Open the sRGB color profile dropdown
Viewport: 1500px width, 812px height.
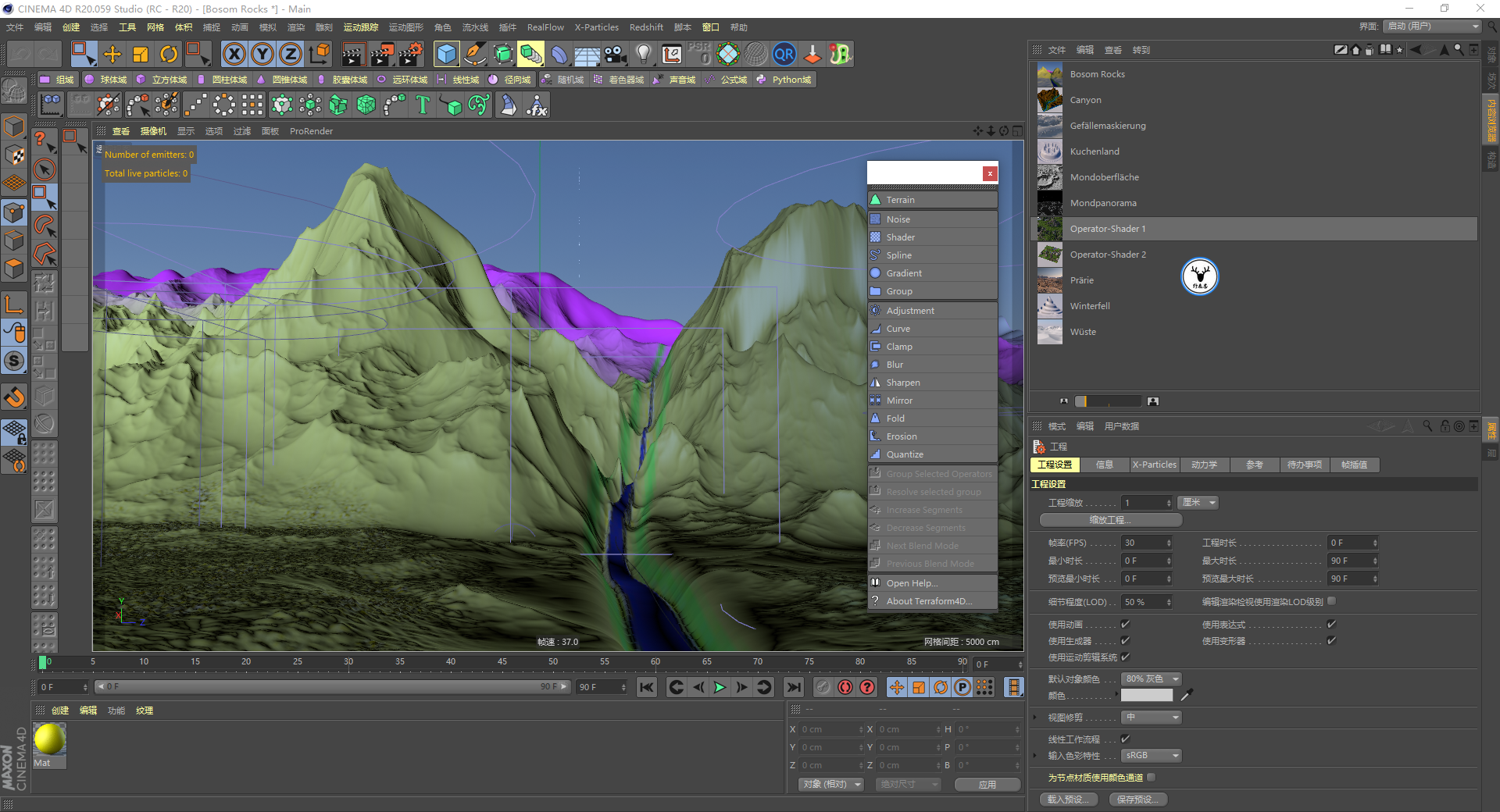tap(1152, 755)
